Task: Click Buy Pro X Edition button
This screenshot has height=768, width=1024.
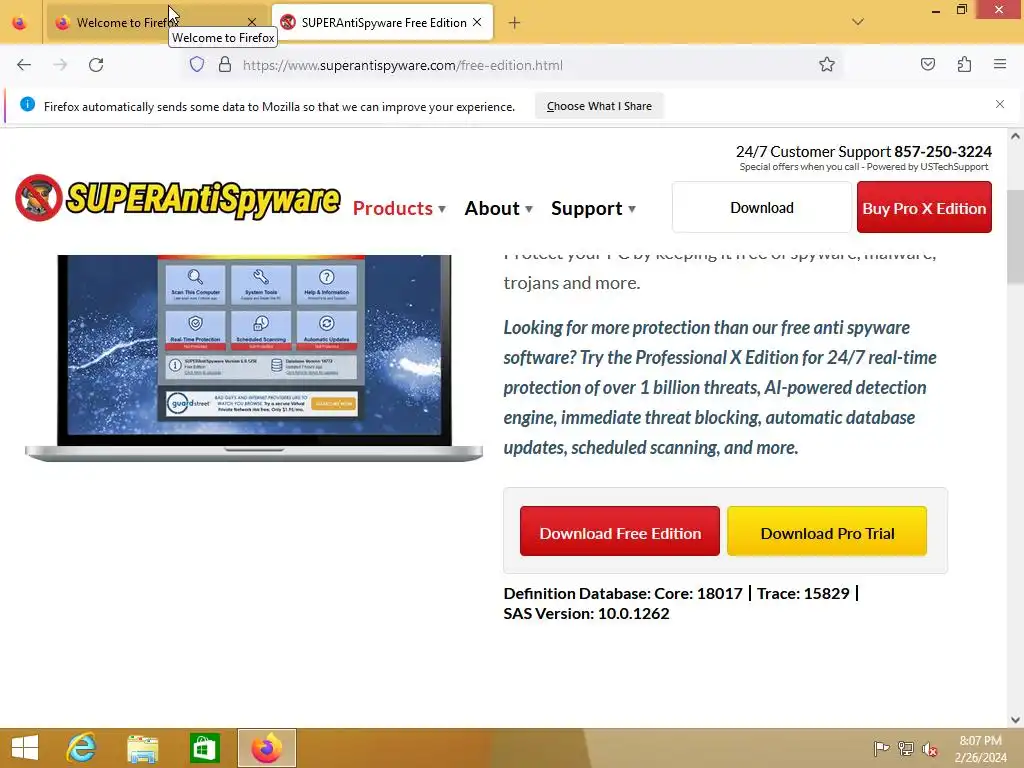Action: [924, 208]
